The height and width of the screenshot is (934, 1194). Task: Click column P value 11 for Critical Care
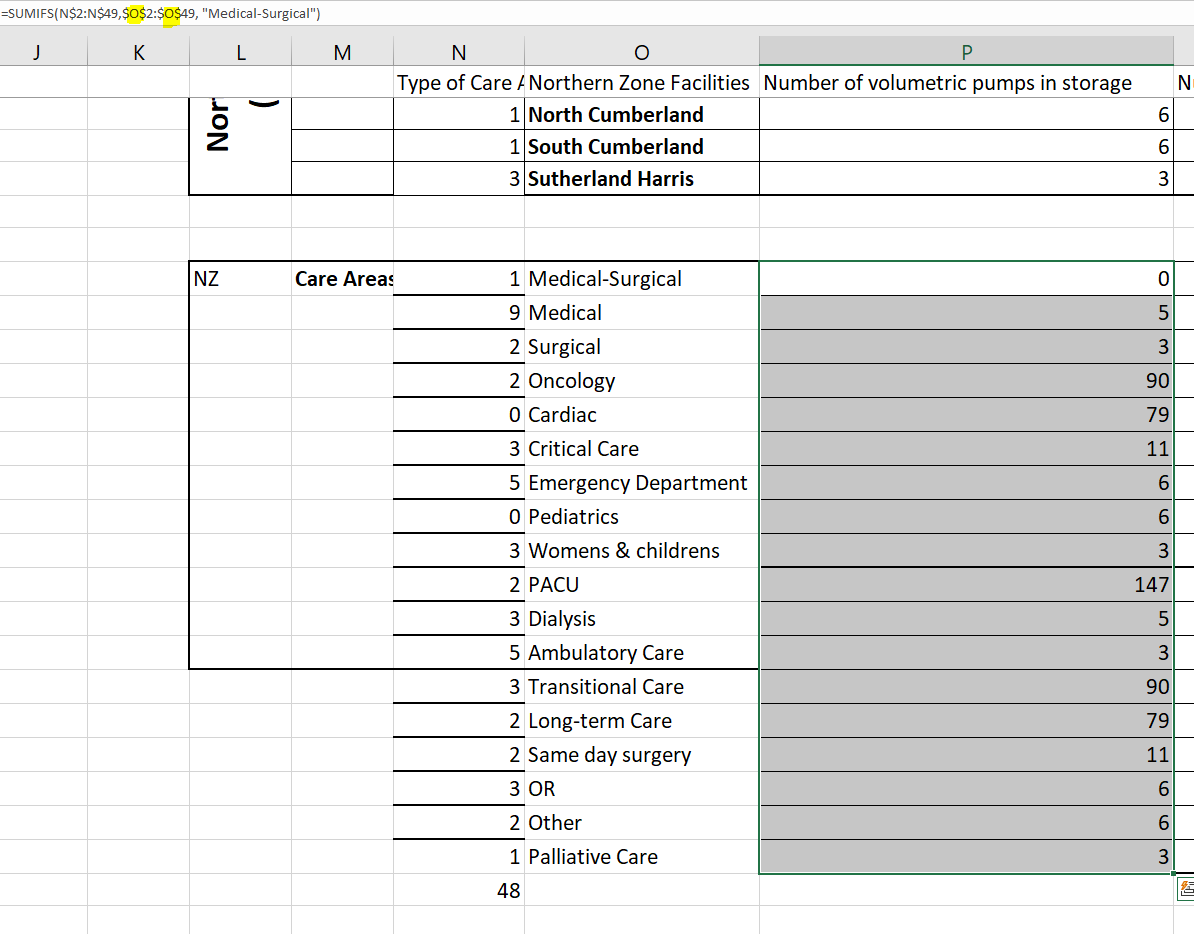(x=966, y=448)
